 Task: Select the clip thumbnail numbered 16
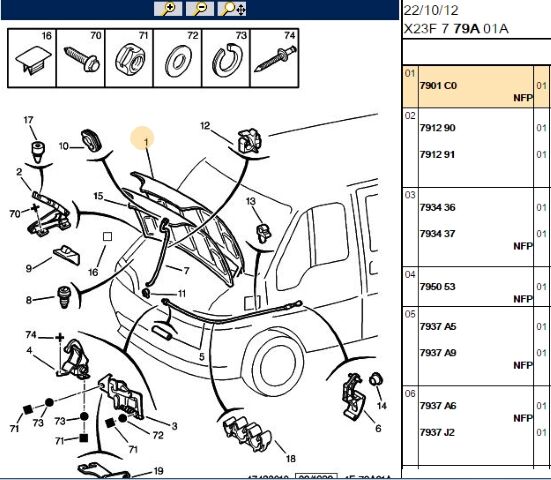coord(32,58)
